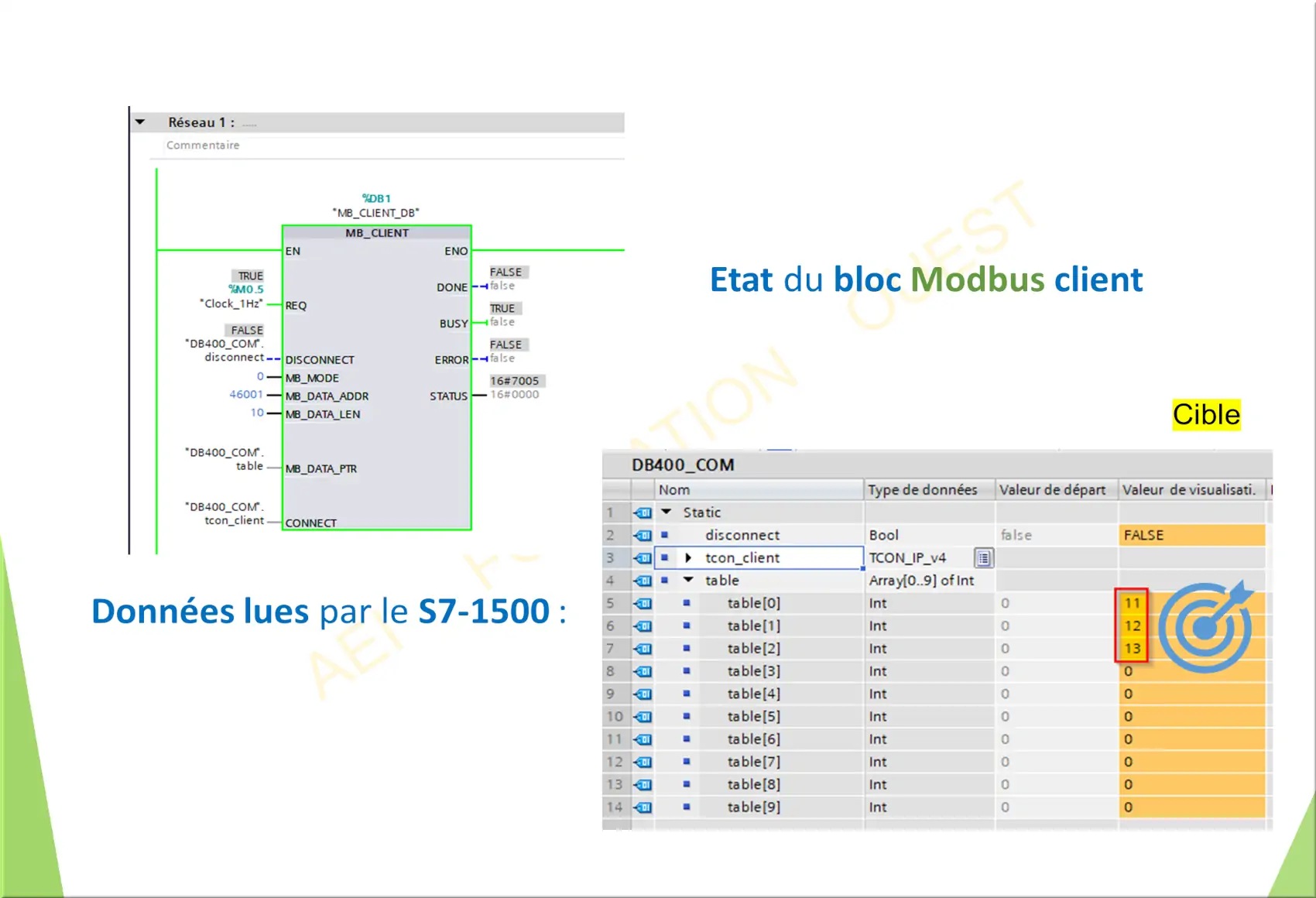Click the MB_DATA_ADDR value 46001
The width and height of the screenshot is (1316, 898).
point(246,395)
